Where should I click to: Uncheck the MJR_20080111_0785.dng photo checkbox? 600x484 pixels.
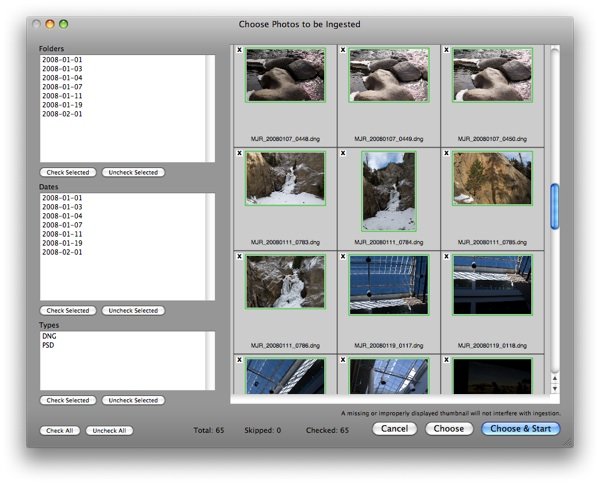tap(448, 153)
